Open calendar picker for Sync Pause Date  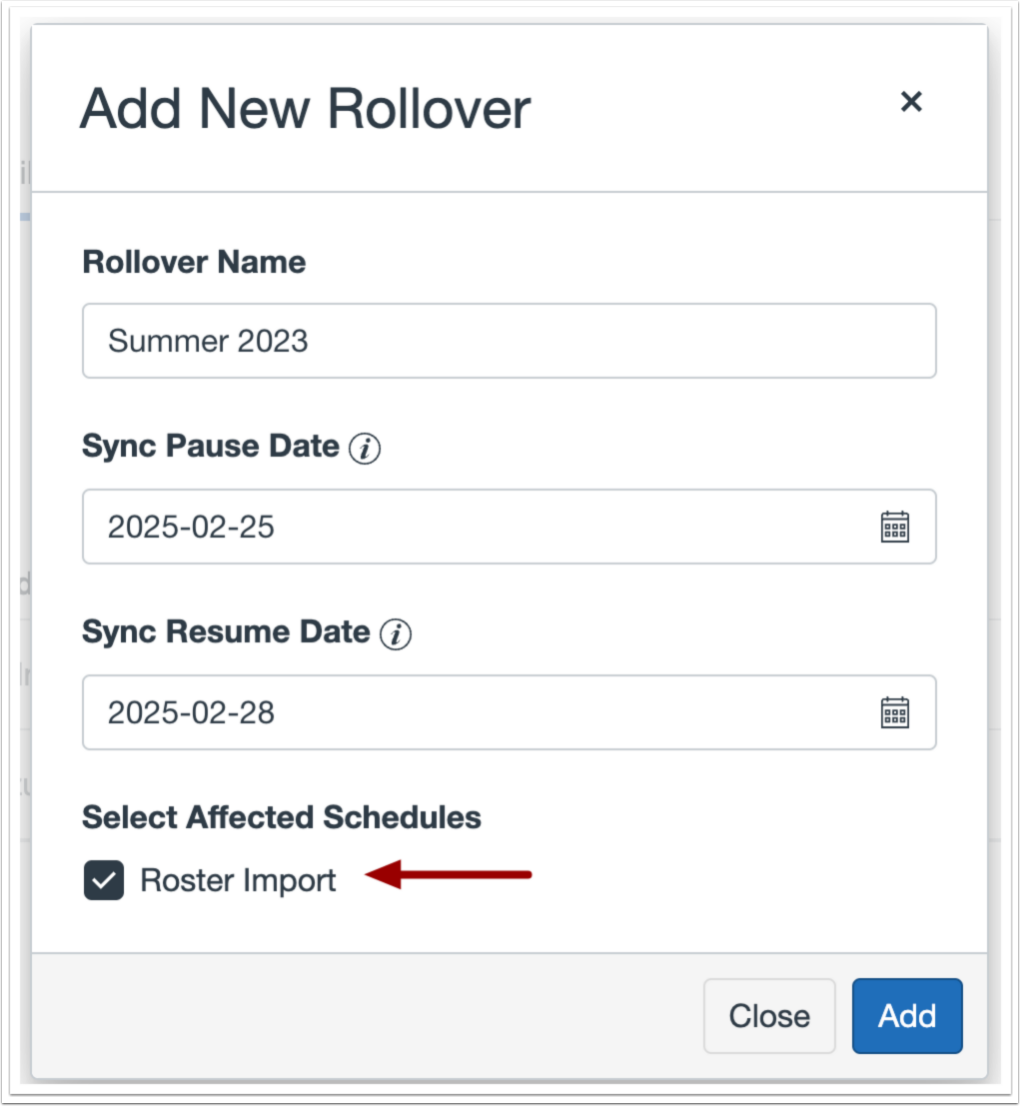coord(894,527)
